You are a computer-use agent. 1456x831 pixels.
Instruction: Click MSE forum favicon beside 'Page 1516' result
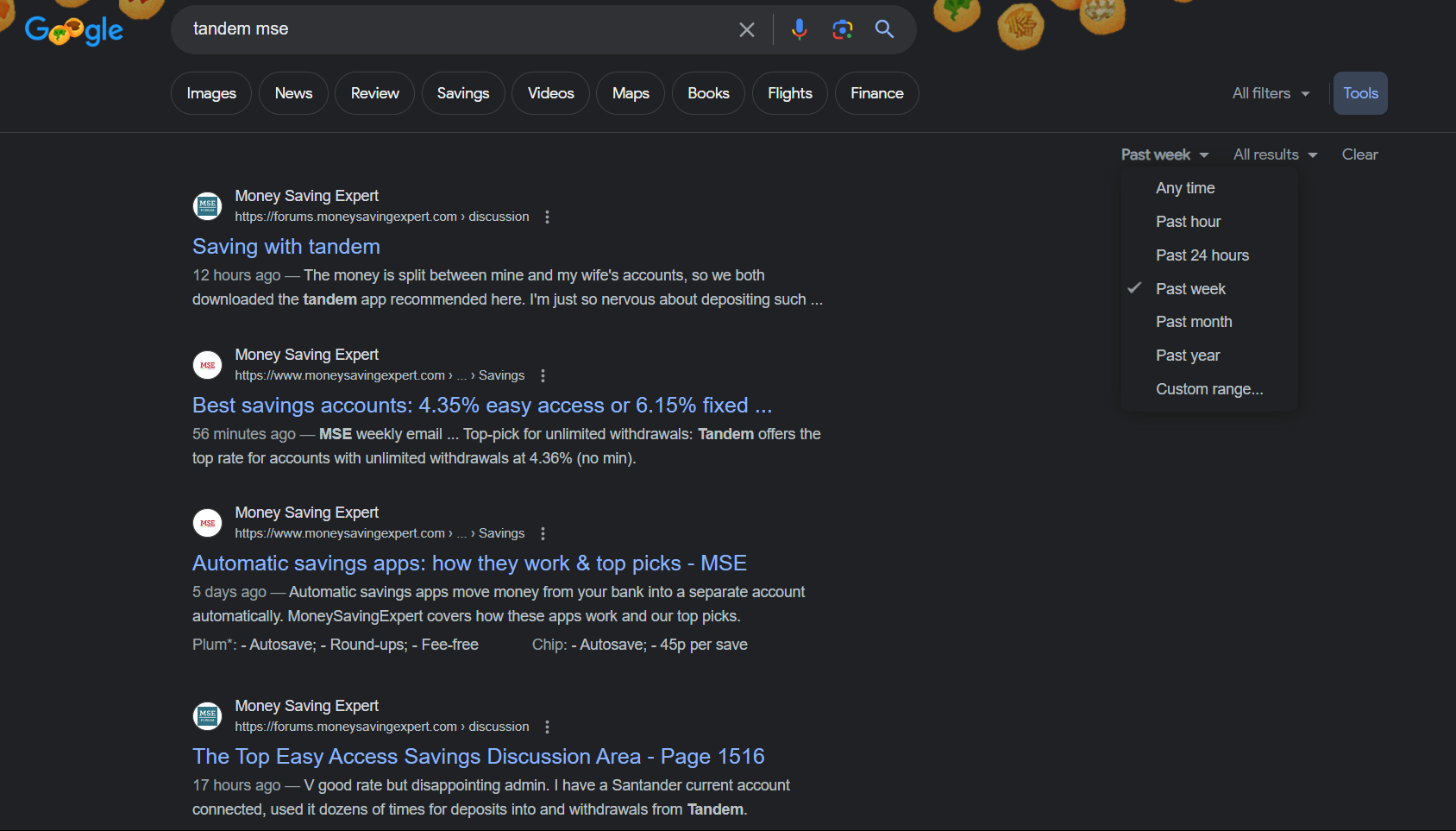tap(207, 716)
